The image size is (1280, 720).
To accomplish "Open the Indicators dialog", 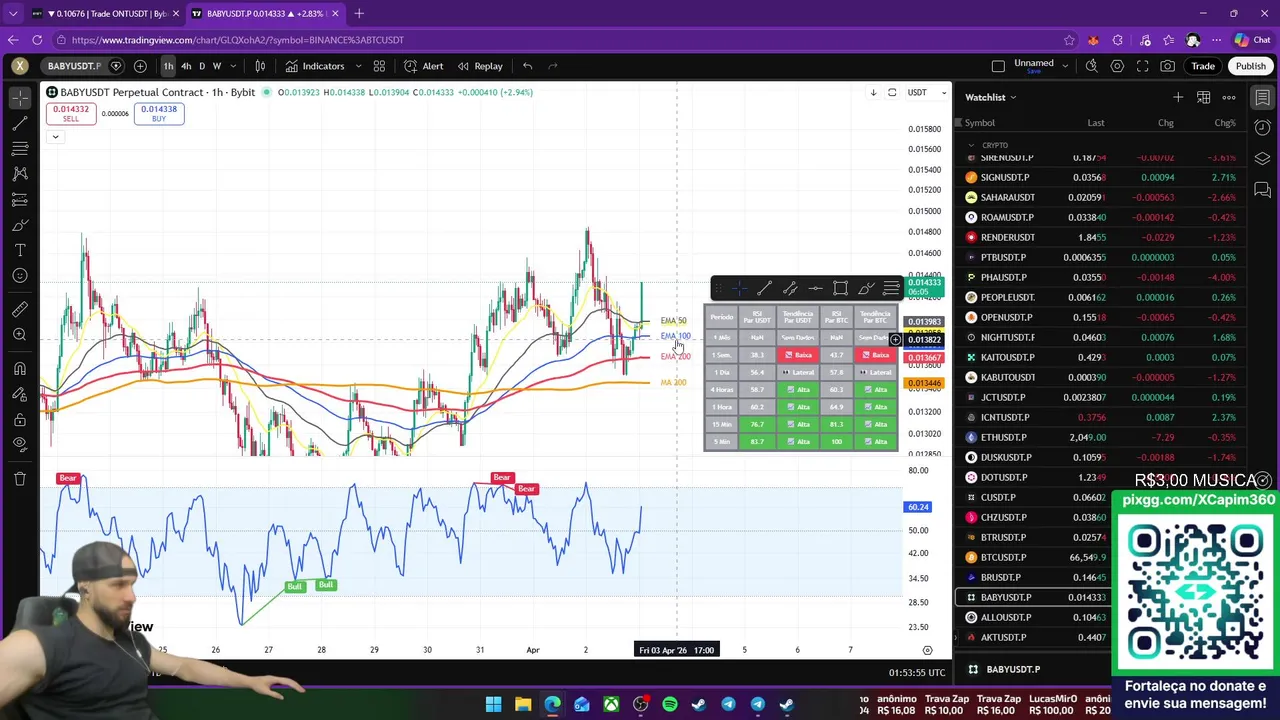I will (x=315, y=66).
